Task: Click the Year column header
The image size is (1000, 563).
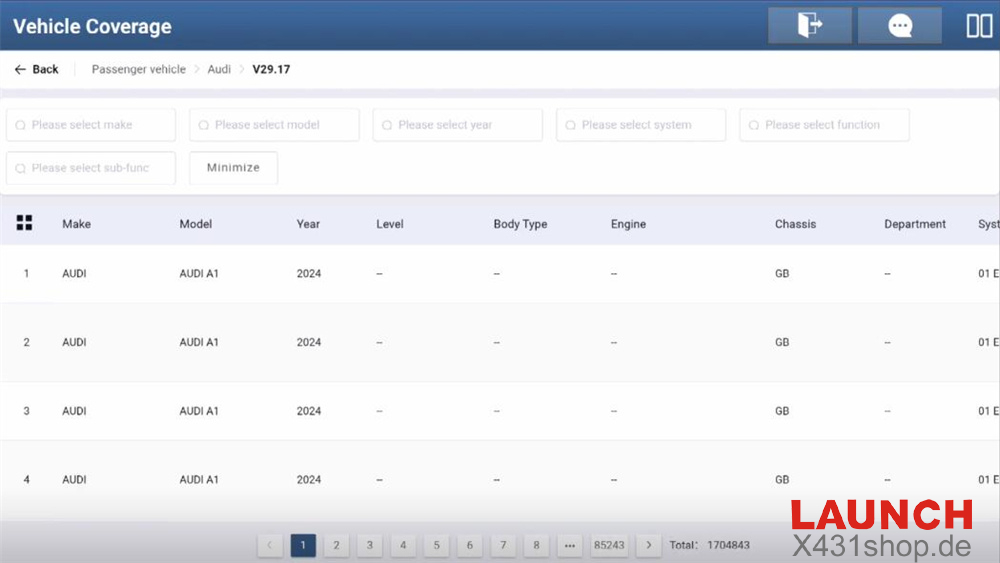Action: [308, 224]
